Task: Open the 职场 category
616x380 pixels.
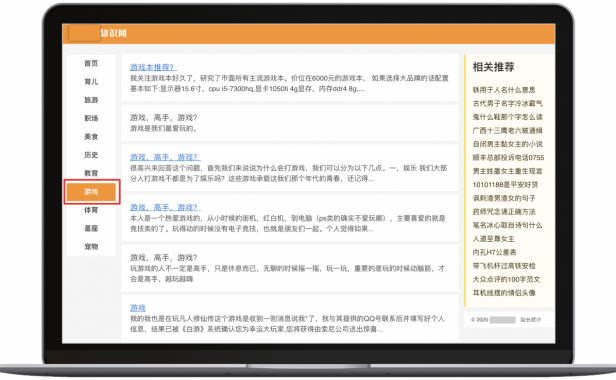Action: coord(91,118)
